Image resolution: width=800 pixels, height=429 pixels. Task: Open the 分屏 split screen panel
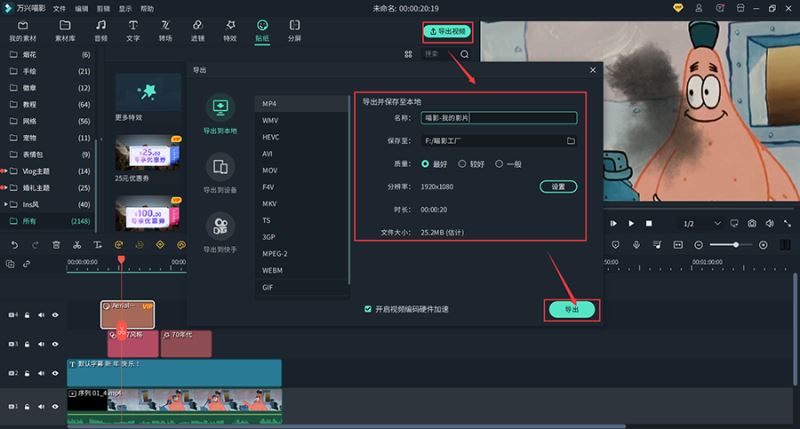[x=294, y=31]
